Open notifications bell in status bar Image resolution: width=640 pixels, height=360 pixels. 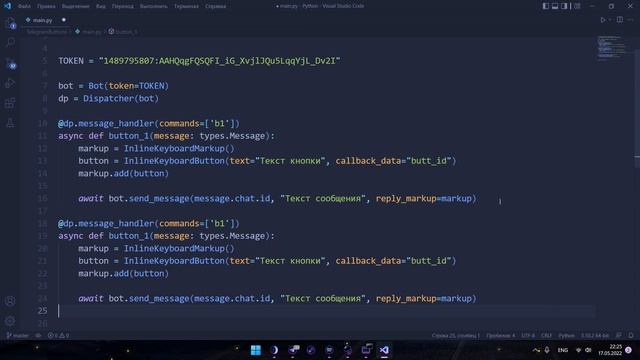tap(631, 336)
